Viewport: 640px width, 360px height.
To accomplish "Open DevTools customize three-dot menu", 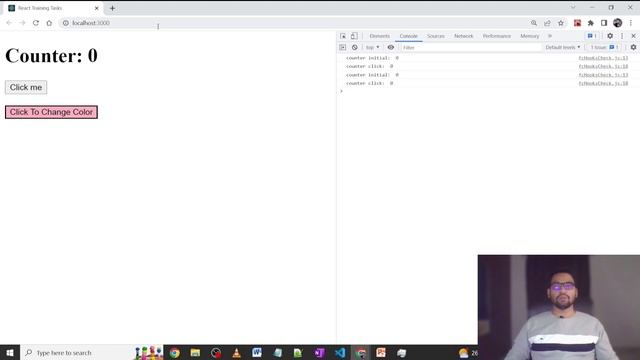I will point(622,36).
